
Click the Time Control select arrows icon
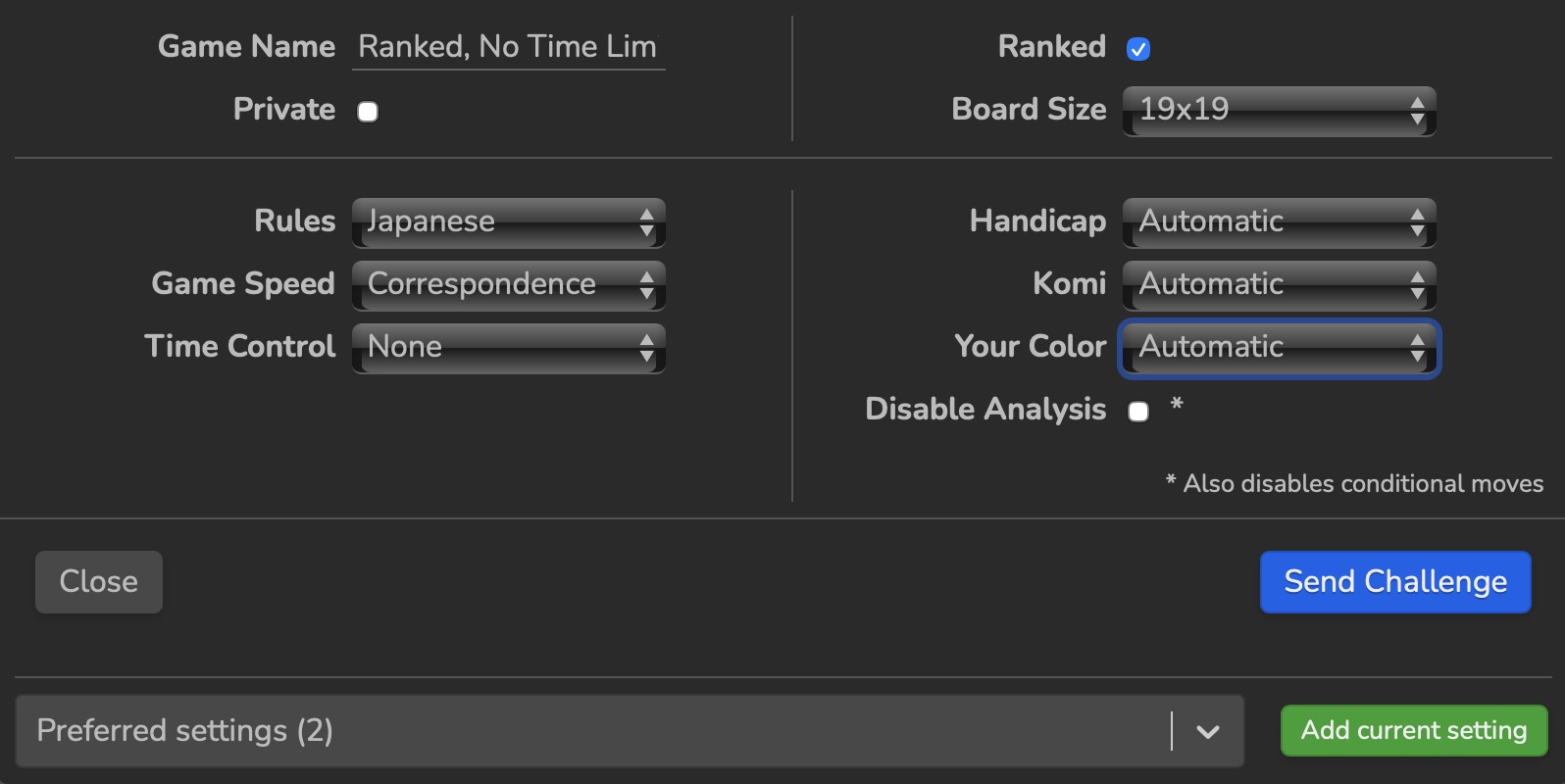646,347
